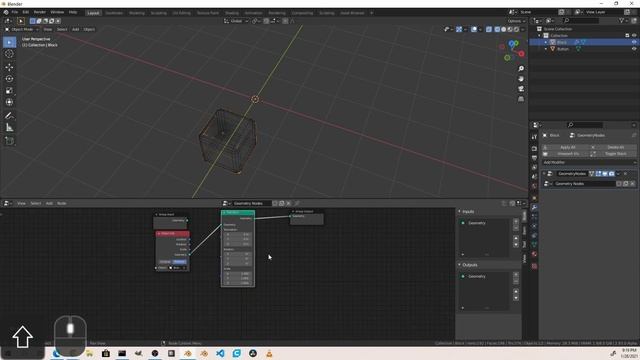
Task: Click the Transform node scale Z field
Action: [x=238, y=283]
